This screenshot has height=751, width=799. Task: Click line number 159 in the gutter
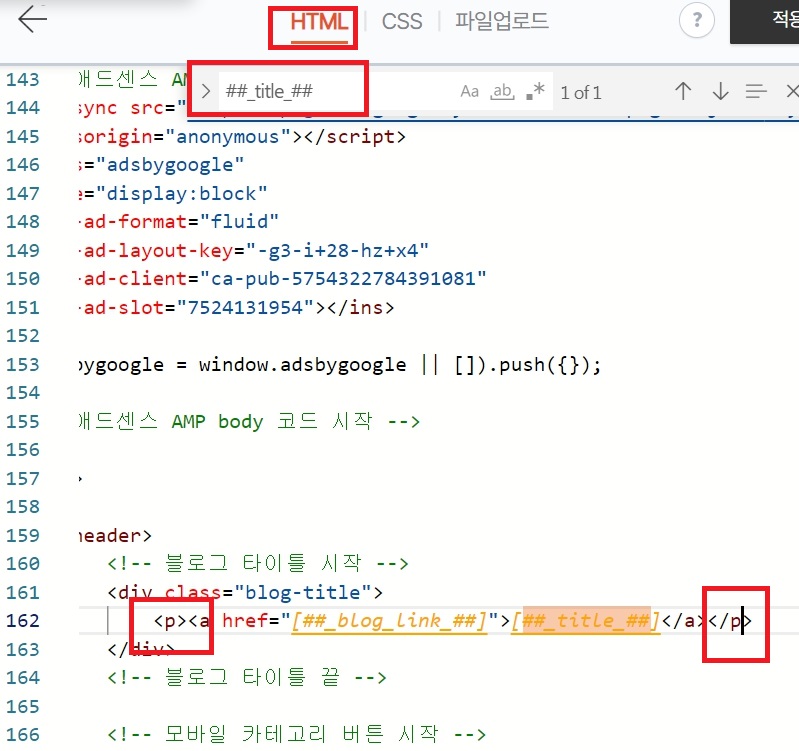coord(23,535)
